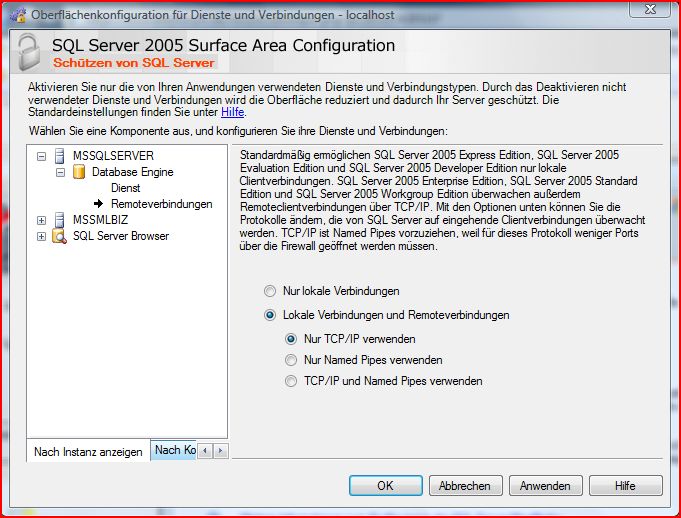Click the MSSQLSERVER server instance icon
Image resolution: width=681 pixels, height=518 pixels.
click(x=60, y=156)
